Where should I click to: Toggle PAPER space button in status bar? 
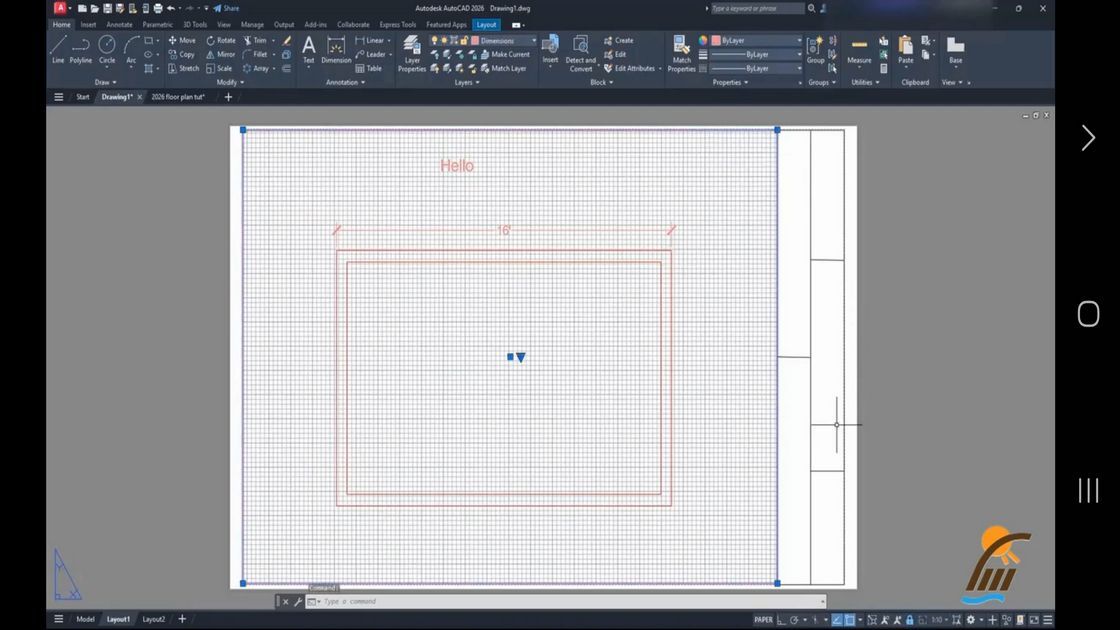pyautogui.click(x=763, y=619)
